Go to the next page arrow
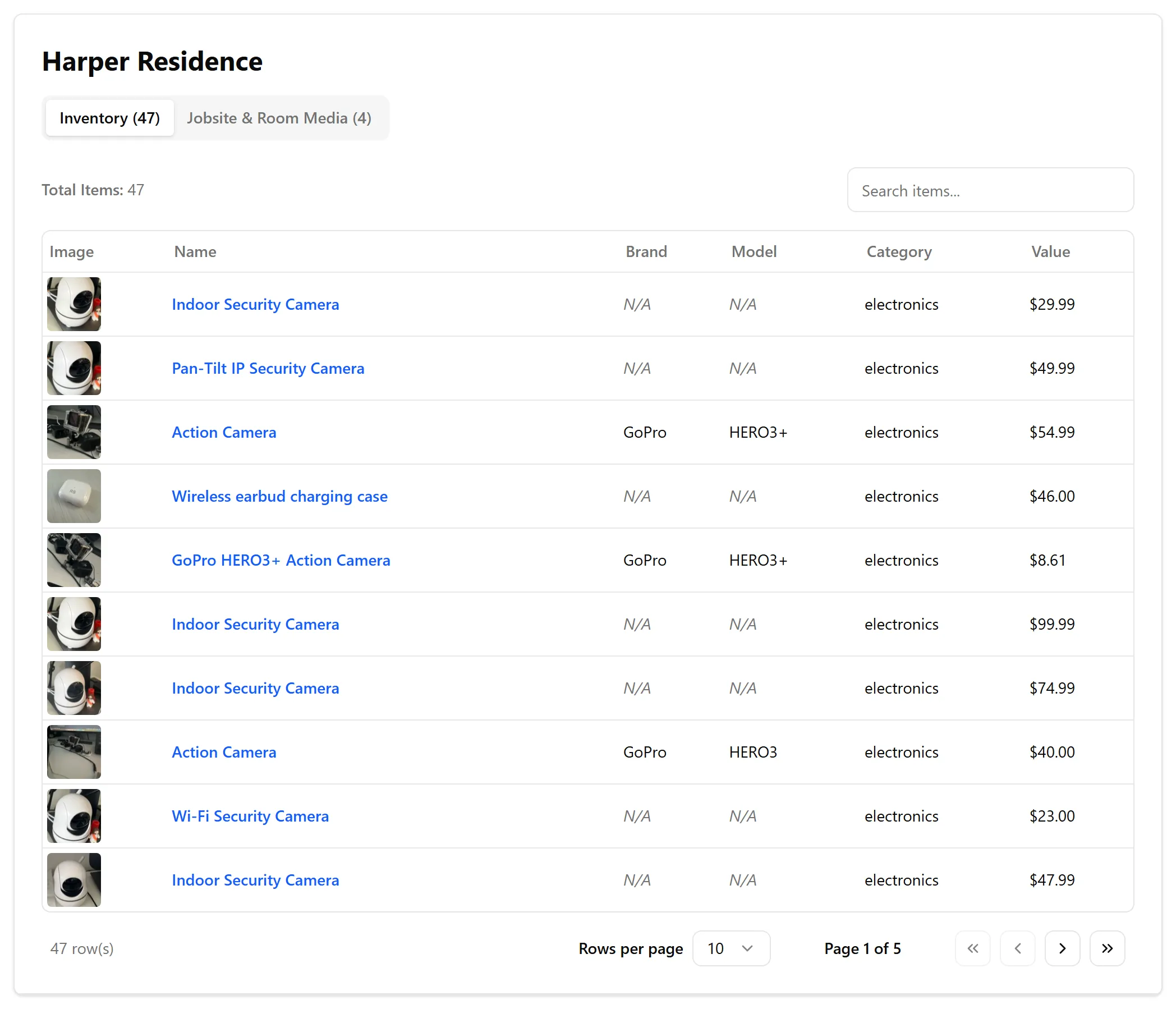This screenshot has width=1176, height=1009. 1062,948
